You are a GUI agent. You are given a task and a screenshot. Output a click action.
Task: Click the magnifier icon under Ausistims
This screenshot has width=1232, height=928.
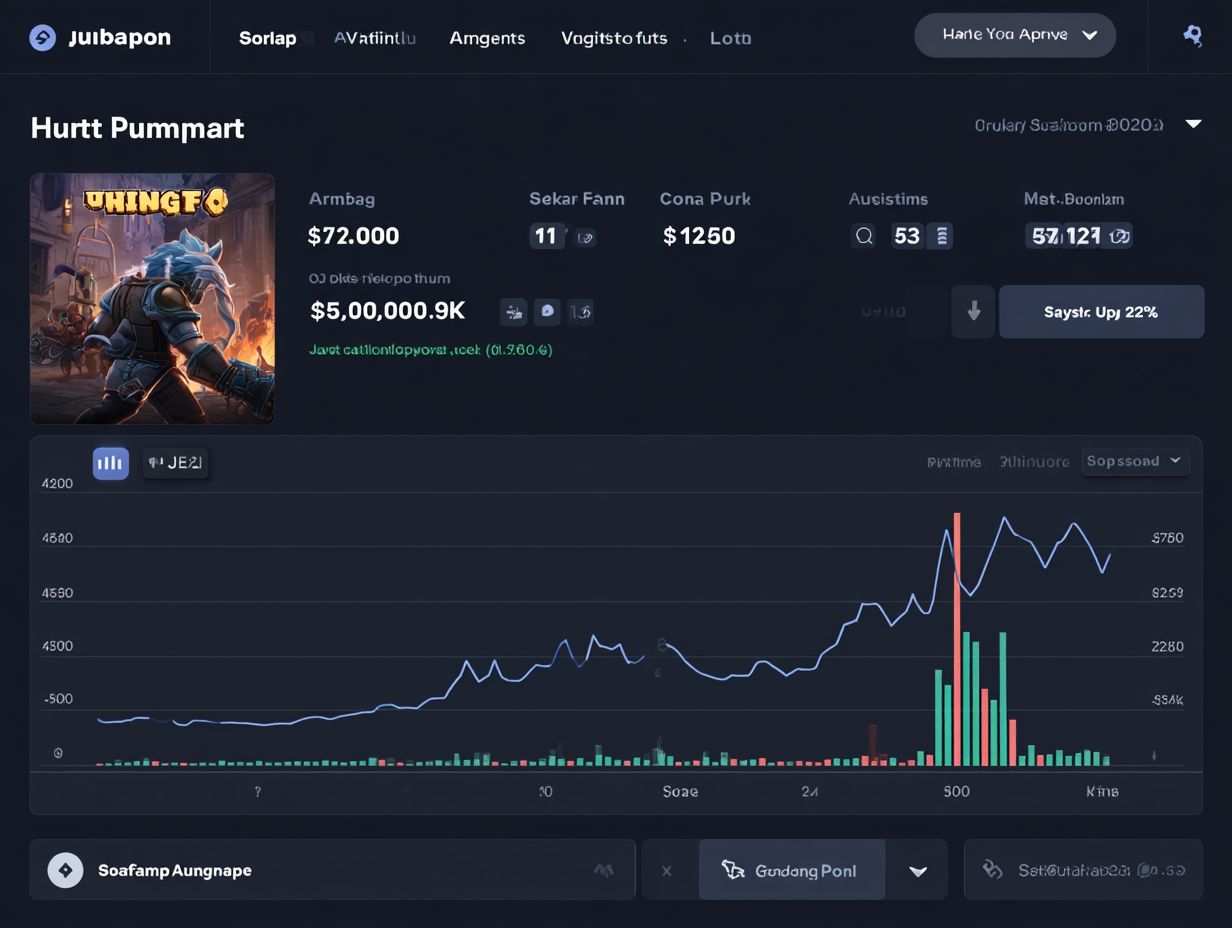coord(864,236)
